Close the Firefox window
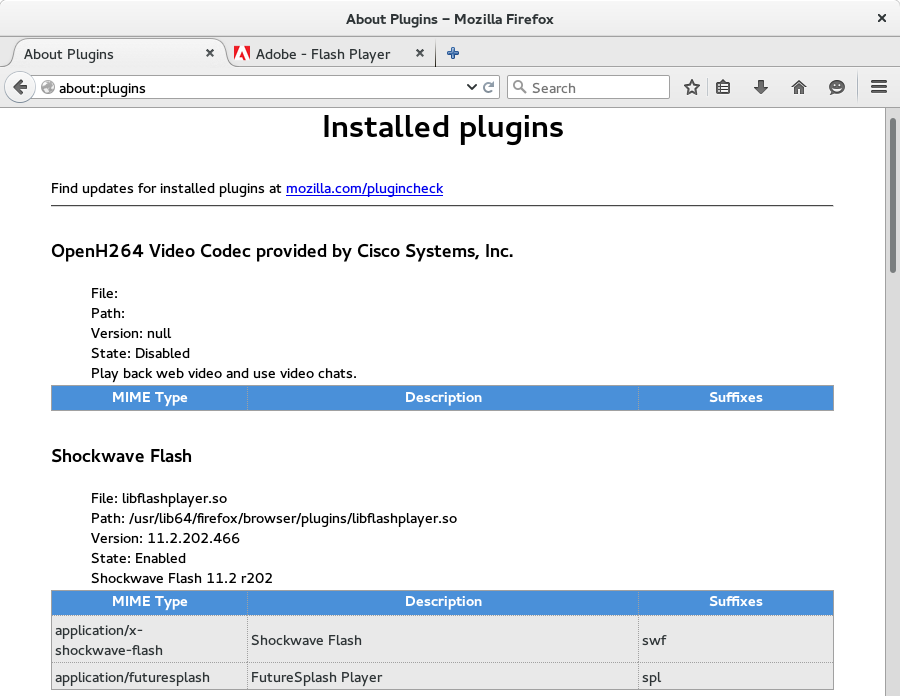 pyautogui.click(x=881, y=19)
